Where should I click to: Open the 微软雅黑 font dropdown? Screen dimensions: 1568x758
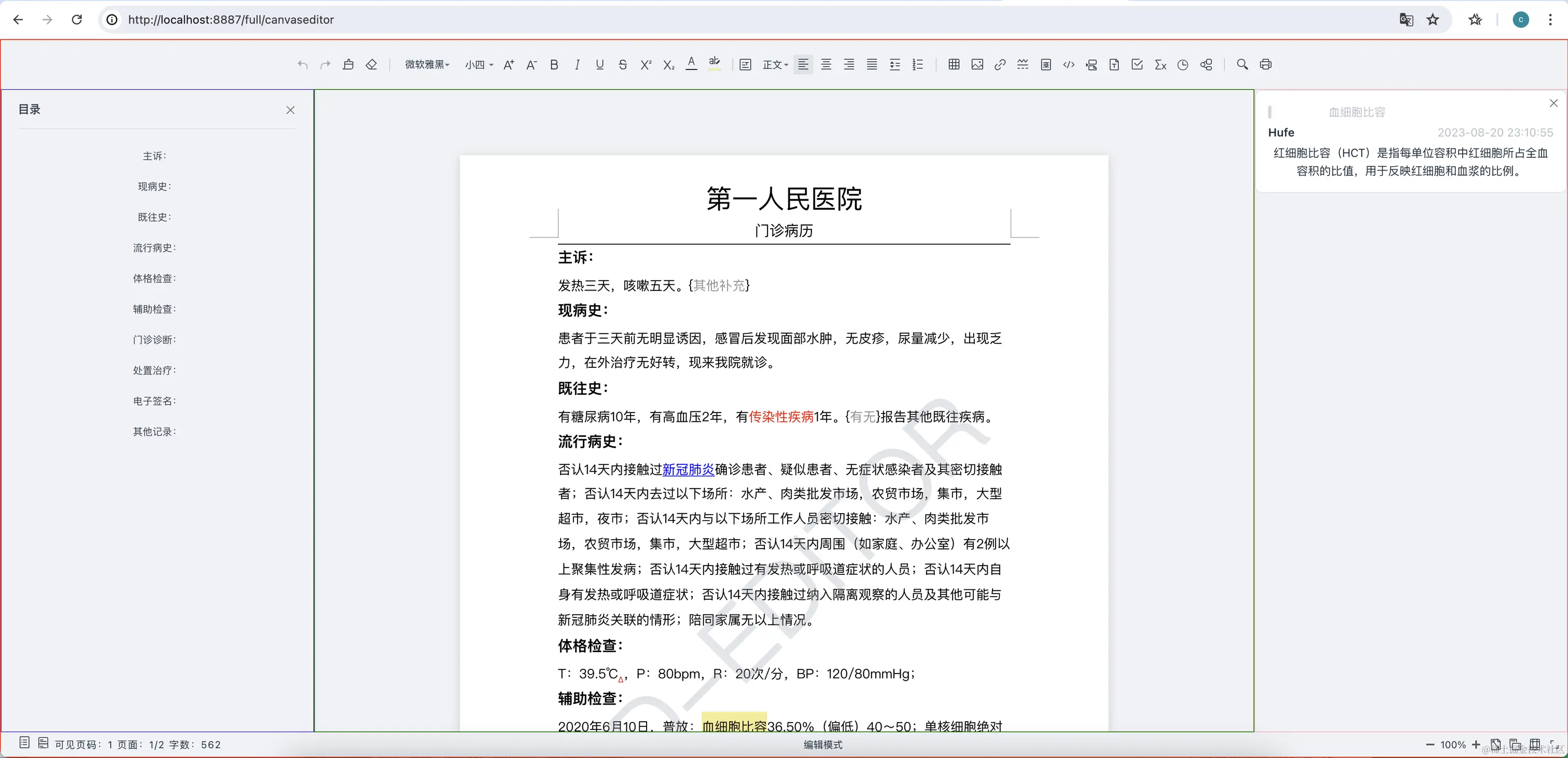tap(427, 64)
